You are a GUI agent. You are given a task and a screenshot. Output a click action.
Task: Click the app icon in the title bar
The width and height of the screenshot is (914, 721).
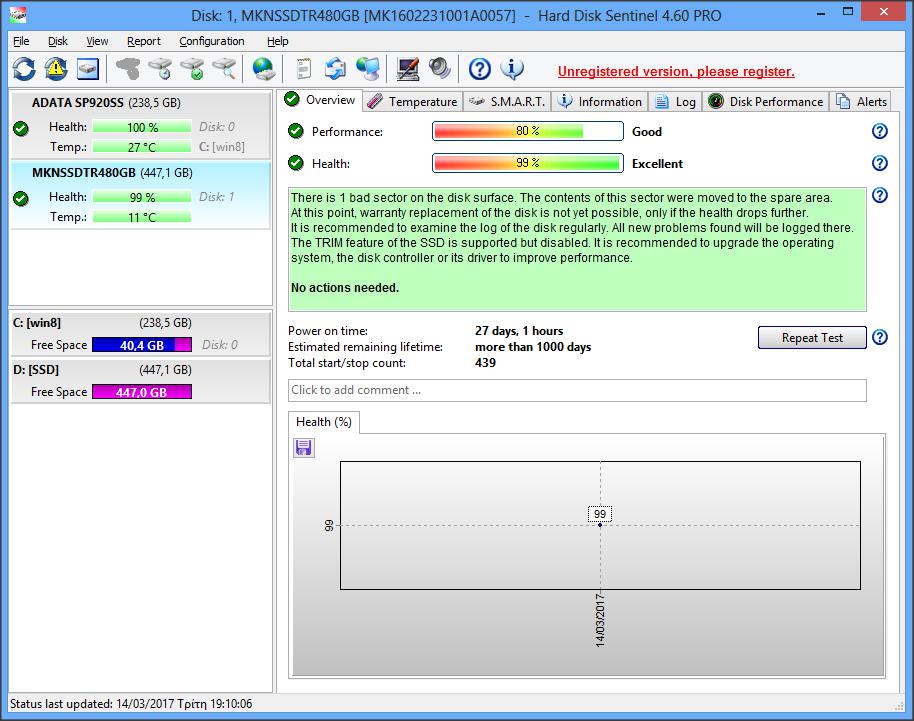click(x=18, y=15)
